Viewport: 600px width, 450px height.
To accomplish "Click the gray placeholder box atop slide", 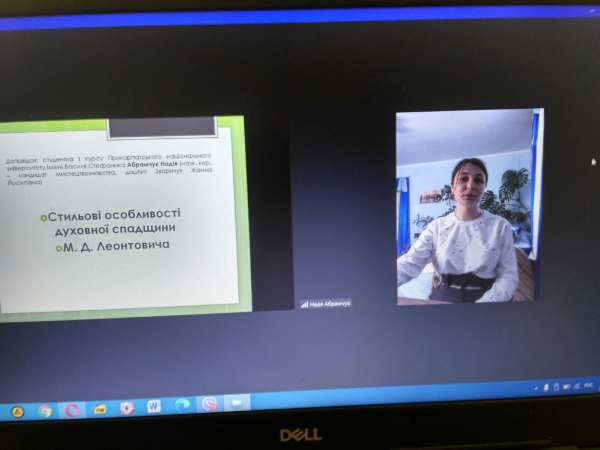I will (161, 127).
